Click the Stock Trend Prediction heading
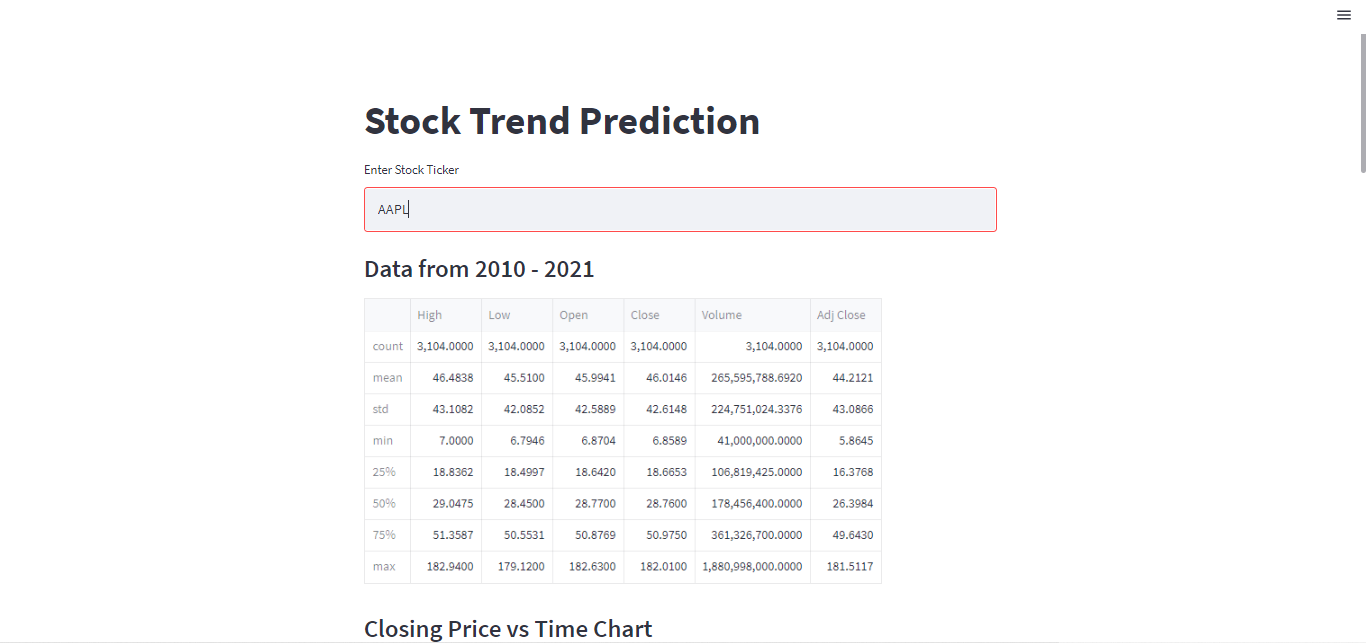The image size is (1366, 643). pyautogui.click(x=562, y=121)
